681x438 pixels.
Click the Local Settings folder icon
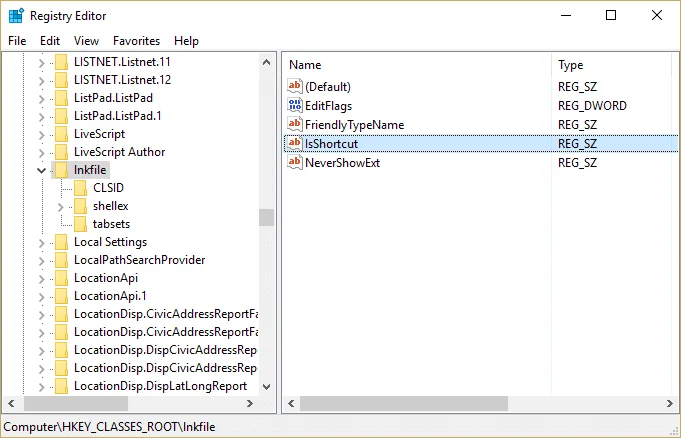(x=61, y=242)
